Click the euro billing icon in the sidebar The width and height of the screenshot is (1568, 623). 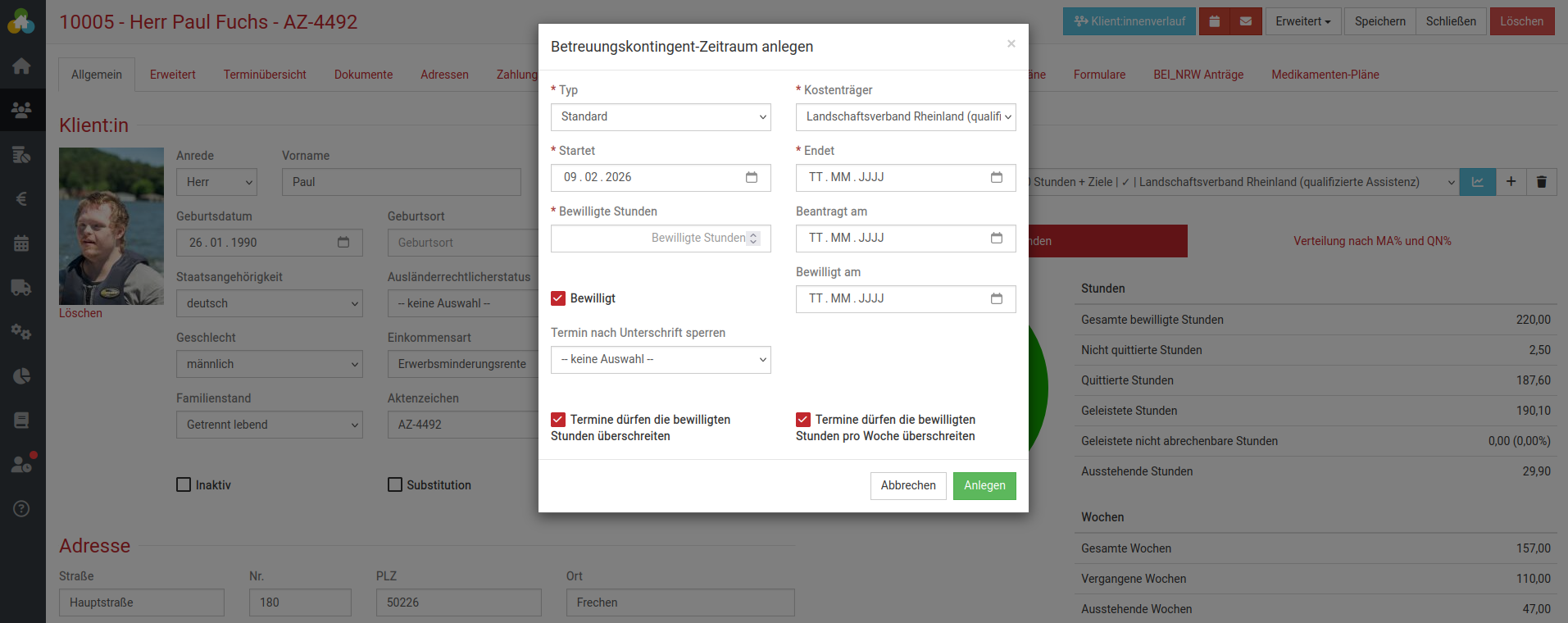(x=22, y=199)
